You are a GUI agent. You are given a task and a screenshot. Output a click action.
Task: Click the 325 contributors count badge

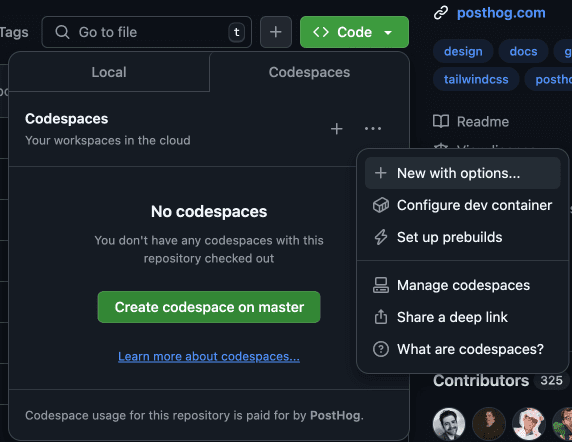551,380
